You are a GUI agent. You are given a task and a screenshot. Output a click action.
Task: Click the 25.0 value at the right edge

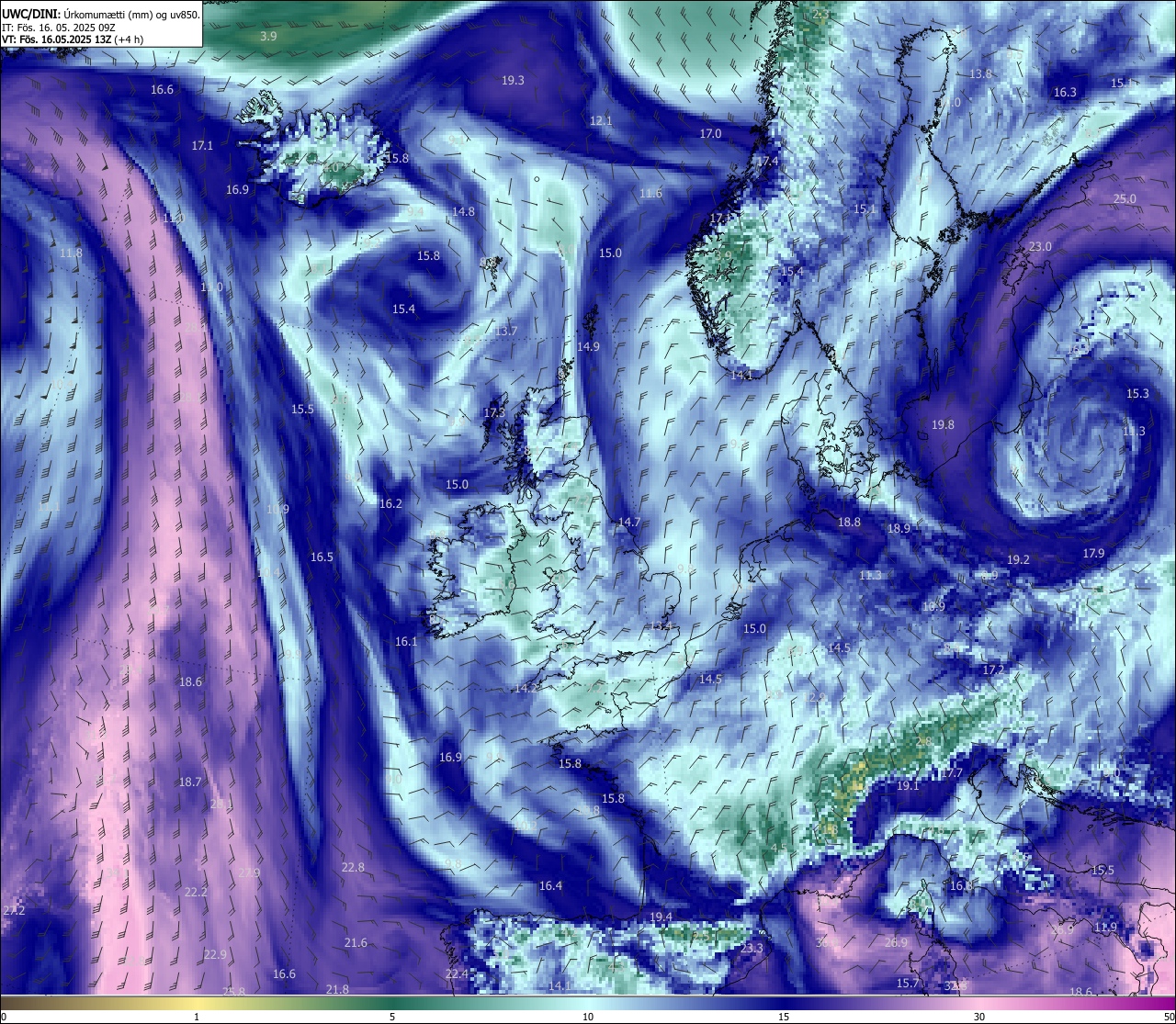pos(1125,199)
